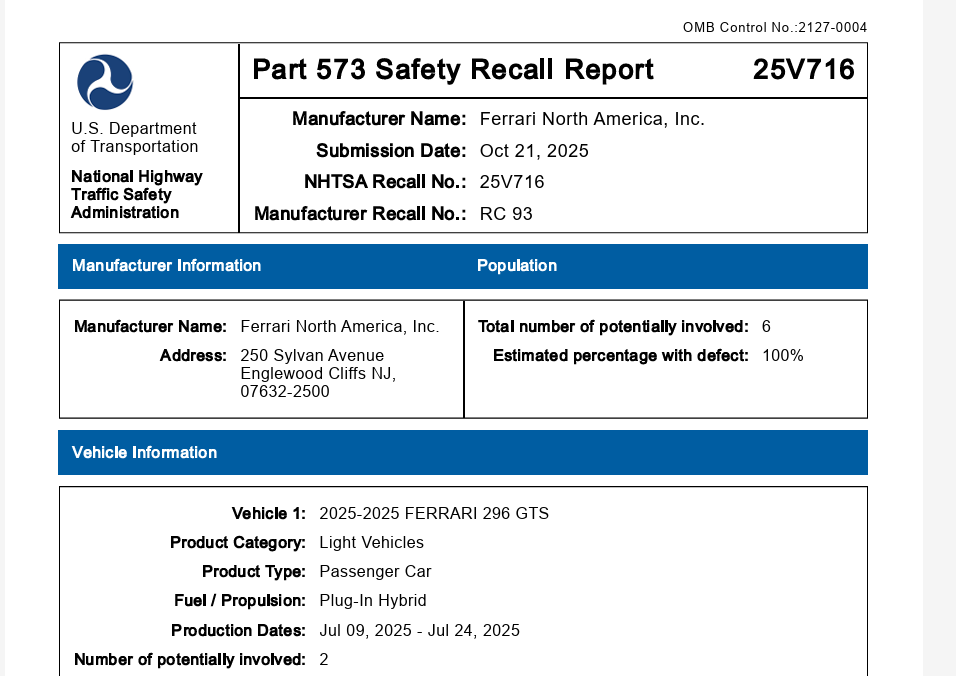This screenshot has height=676, width=956.
Task: Click the Light Vehicles product category value
Action: point(371,543)
